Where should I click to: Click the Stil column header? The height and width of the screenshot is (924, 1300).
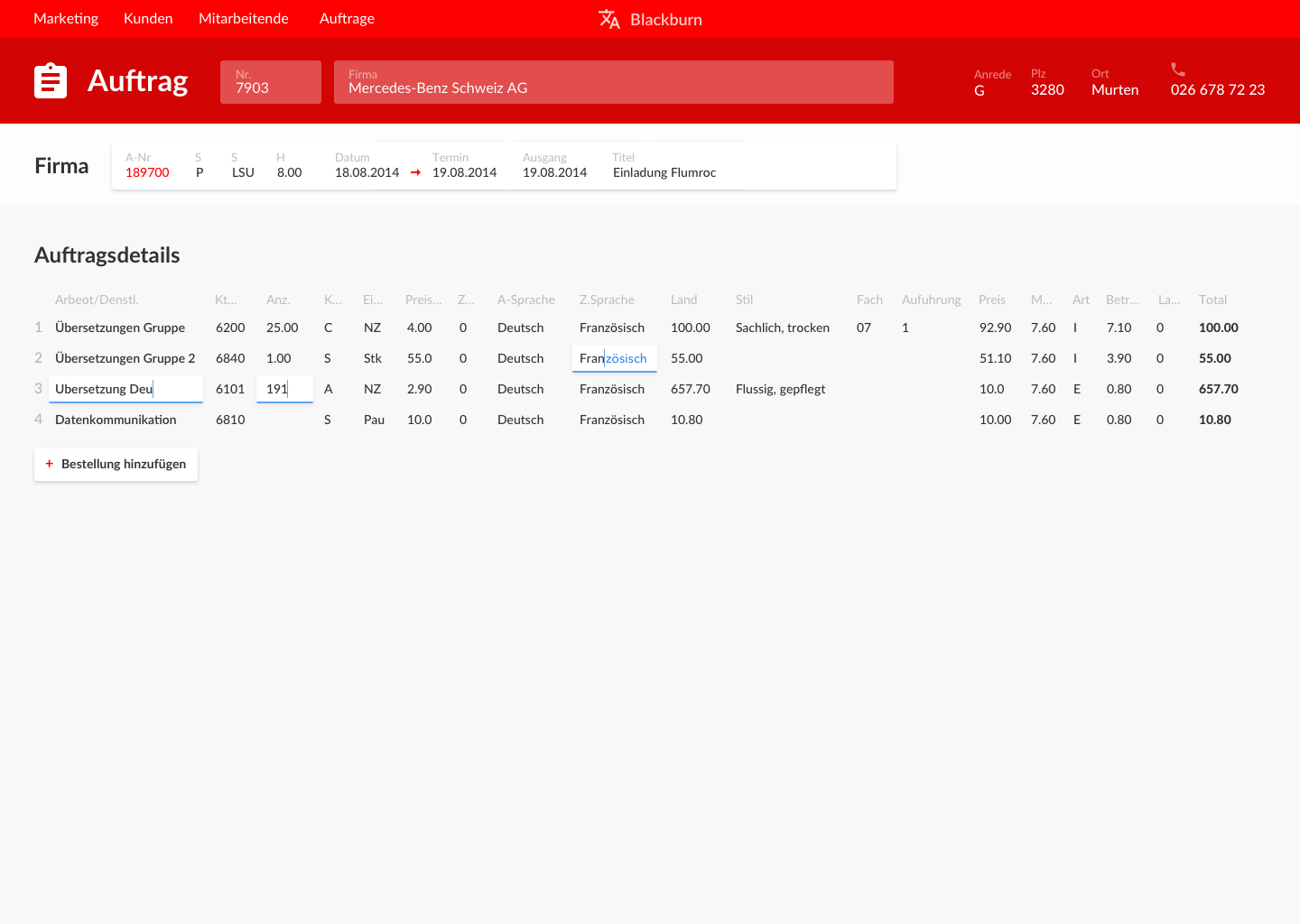coord(744,300)
